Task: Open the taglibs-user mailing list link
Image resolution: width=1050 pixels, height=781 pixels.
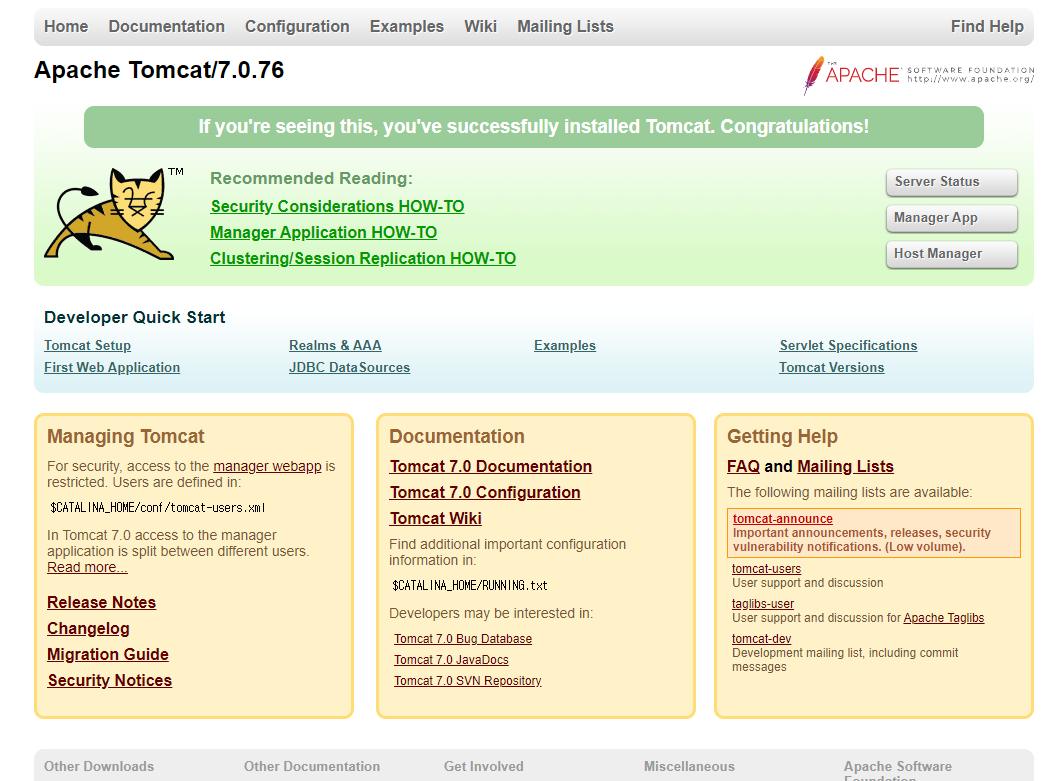Action: 763,604
